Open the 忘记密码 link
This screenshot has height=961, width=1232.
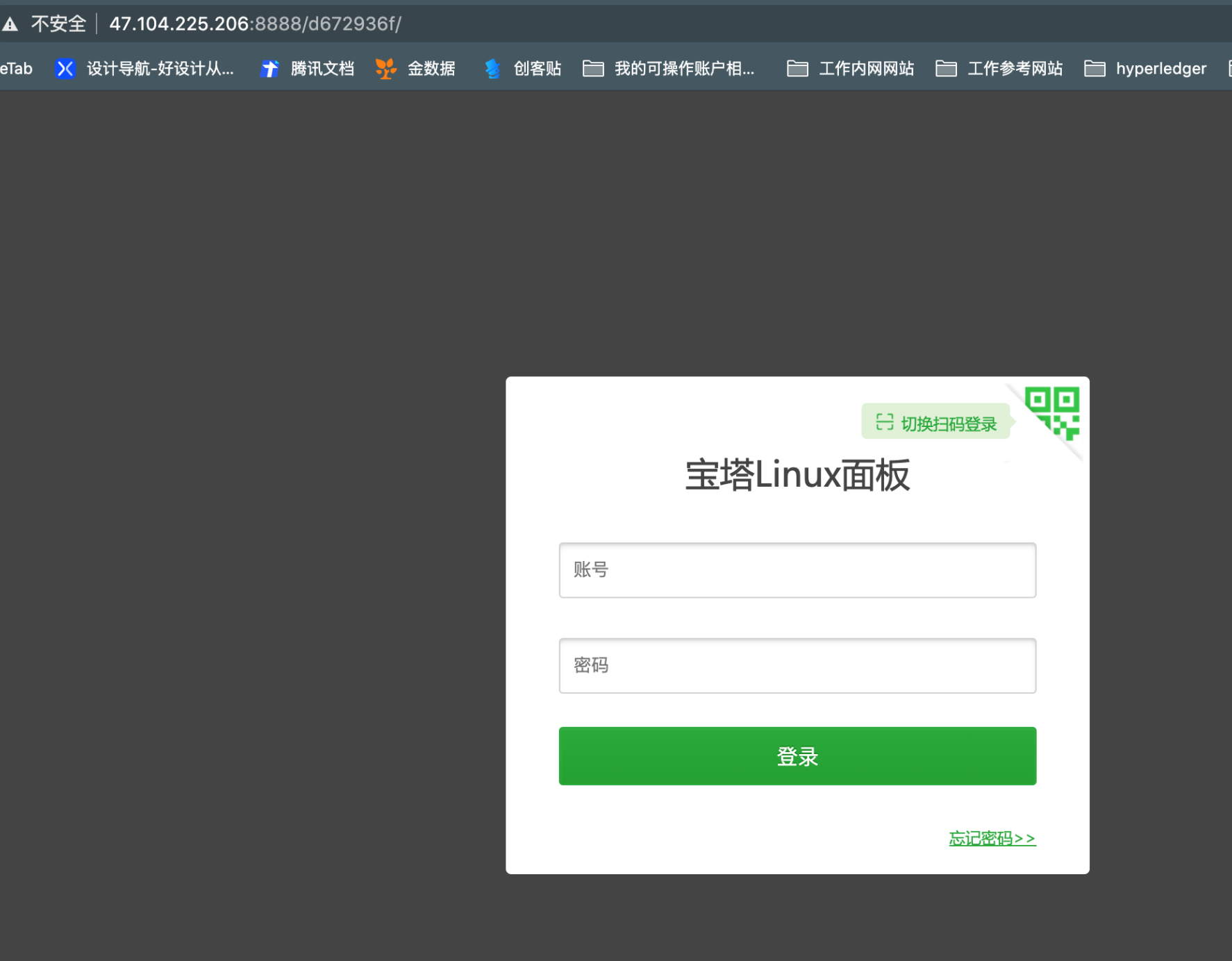tap(992, 838)
